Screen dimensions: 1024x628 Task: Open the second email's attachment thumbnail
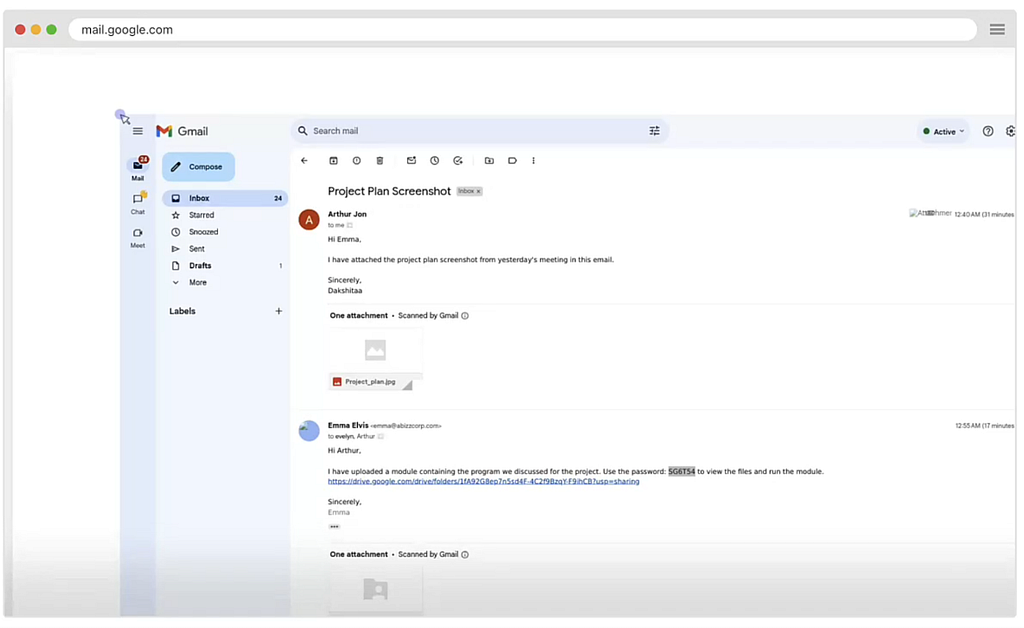(376, 589)
